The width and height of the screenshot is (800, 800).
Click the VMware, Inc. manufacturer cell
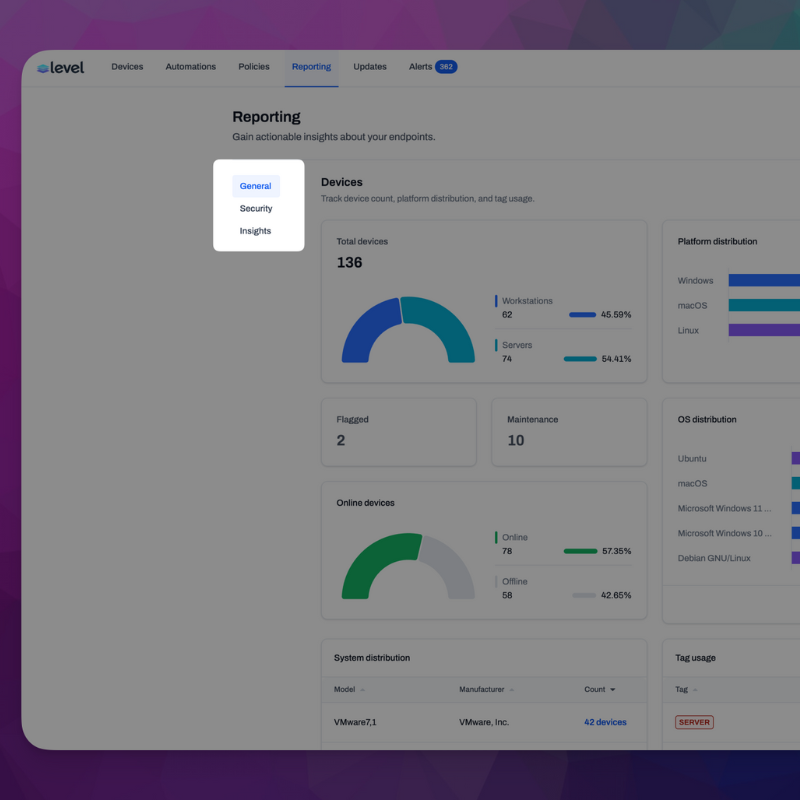coord(484,722)
